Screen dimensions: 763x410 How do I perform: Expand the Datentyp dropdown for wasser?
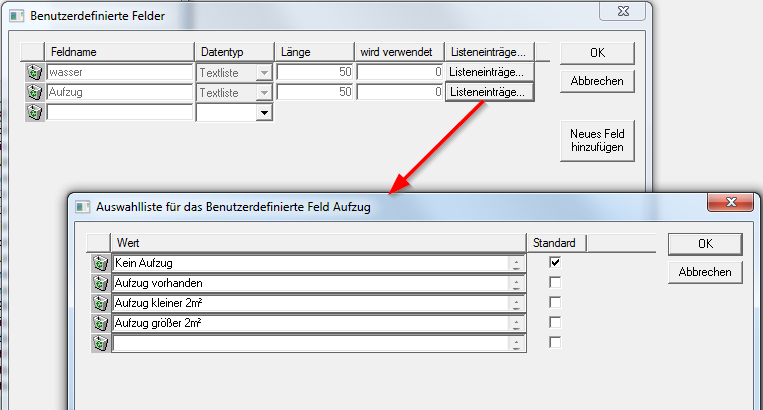click(x=264, y=72)
